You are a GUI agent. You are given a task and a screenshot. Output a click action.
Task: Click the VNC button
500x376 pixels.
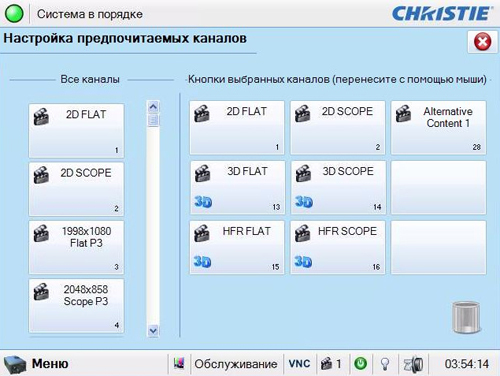tap(299, 364)
